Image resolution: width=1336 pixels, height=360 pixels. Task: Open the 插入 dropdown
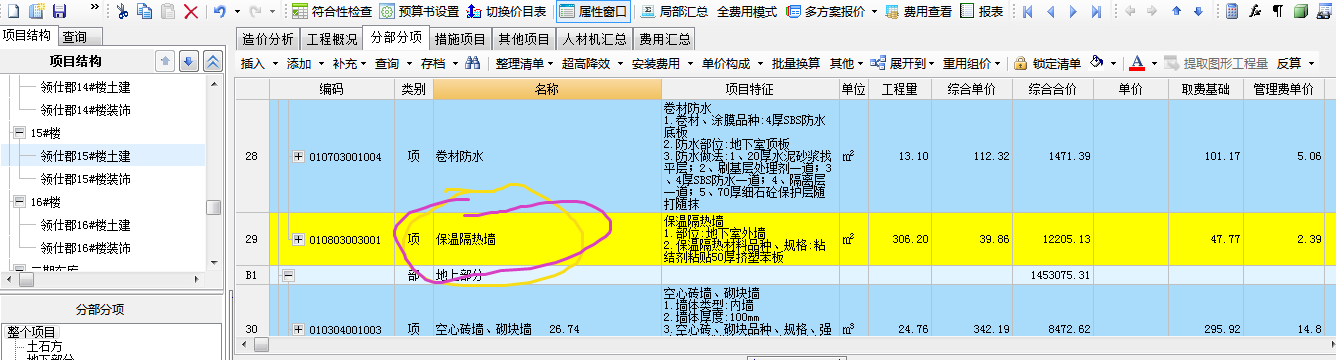[260, 63]
